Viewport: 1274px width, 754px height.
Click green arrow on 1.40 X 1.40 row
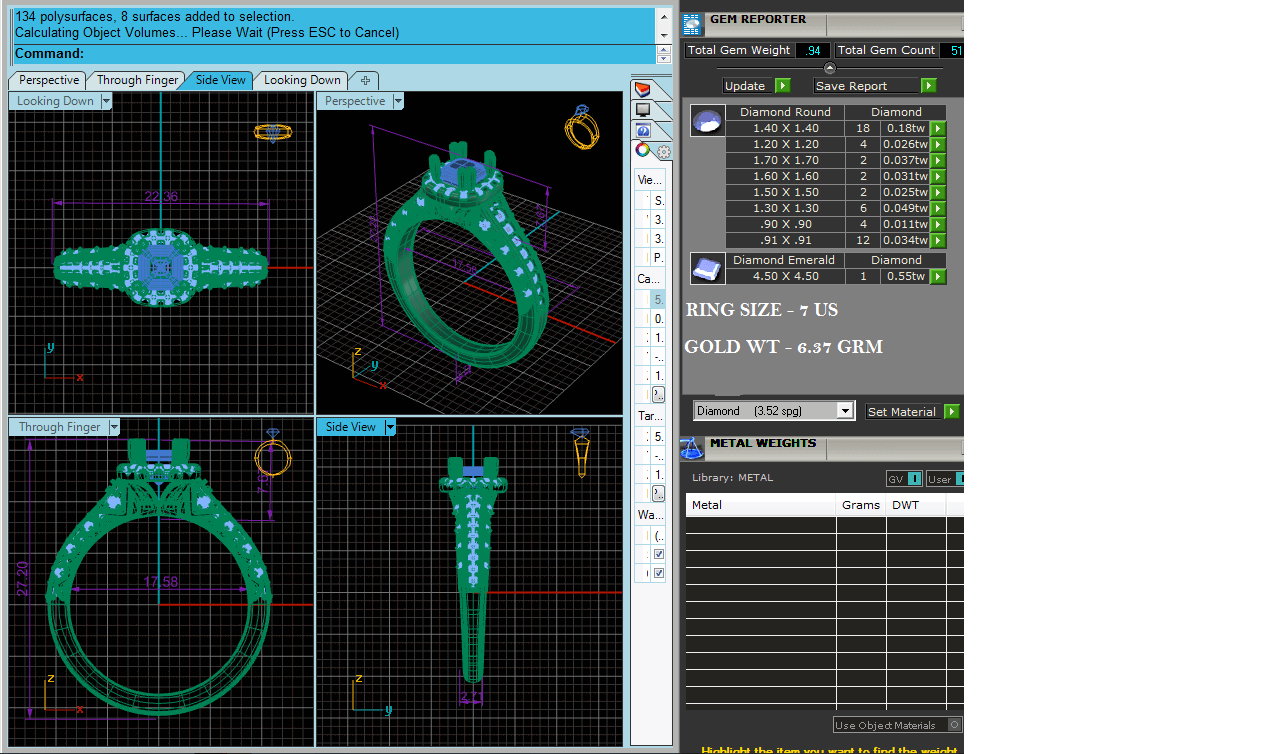[x=938, y=129]
